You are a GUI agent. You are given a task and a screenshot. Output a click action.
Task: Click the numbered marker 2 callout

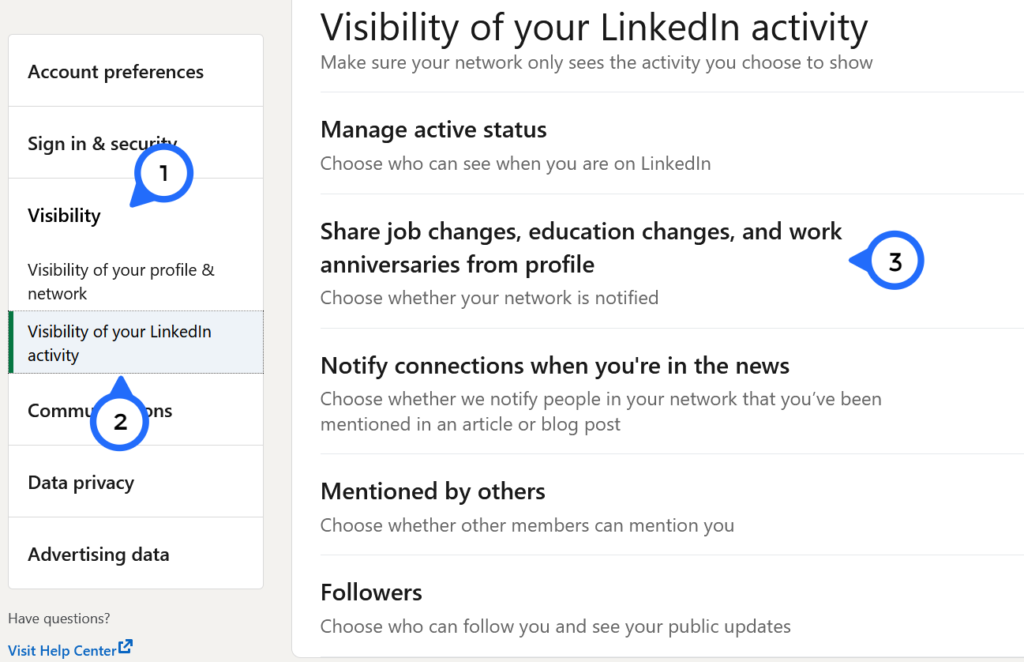coord(120,418)
